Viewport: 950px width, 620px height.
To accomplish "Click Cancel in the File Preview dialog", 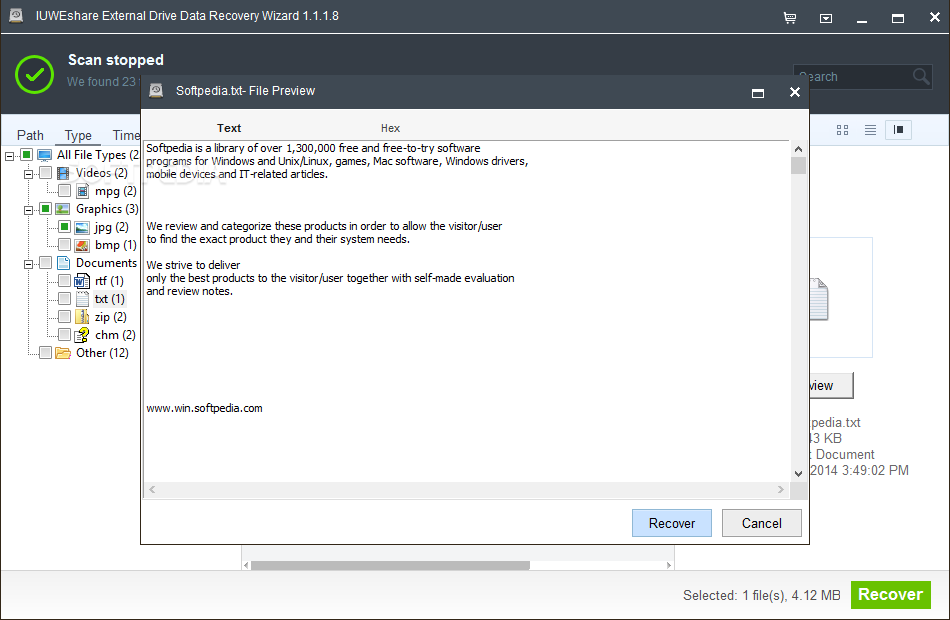I will tap(762, 523).
